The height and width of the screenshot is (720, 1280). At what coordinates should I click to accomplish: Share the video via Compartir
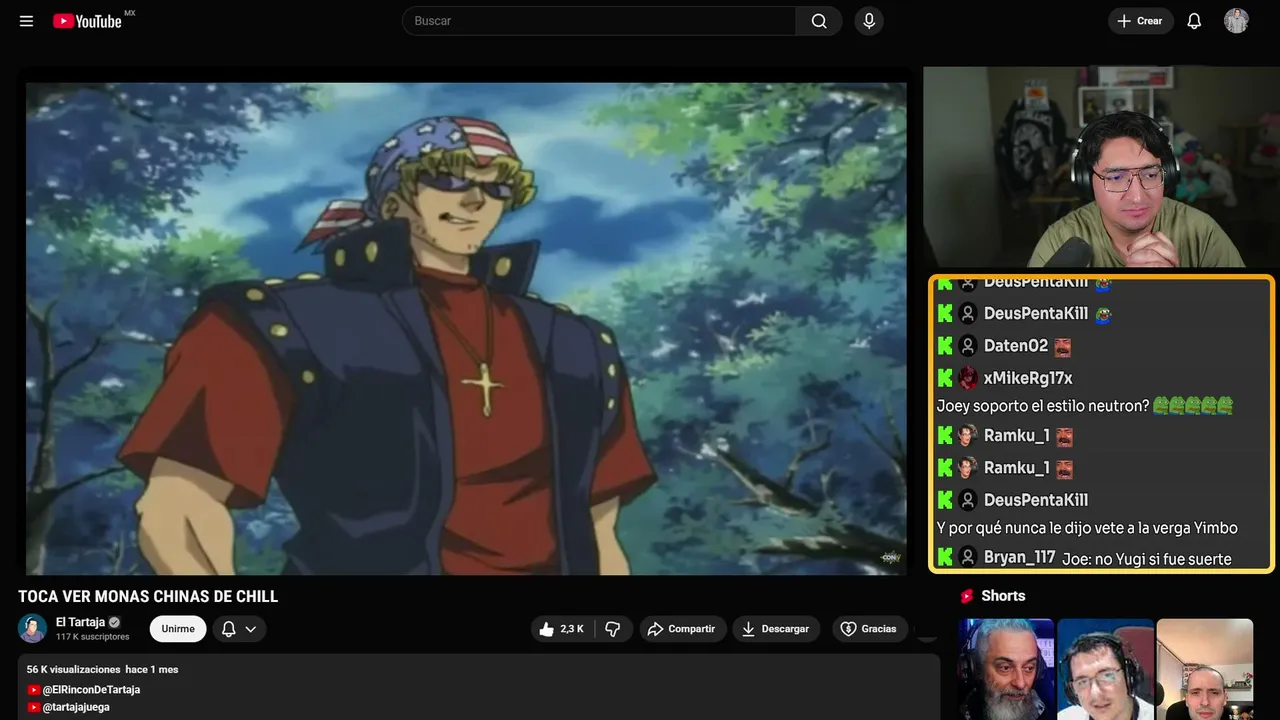[x=683, y=629]
